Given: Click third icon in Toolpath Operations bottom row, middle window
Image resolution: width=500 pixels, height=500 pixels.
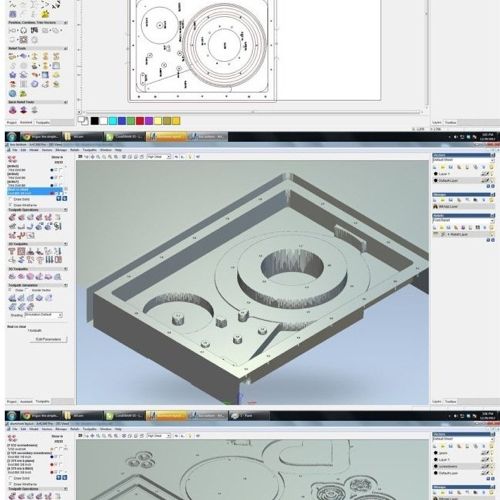Looking at the screenshot, I should pyautogui.click(x=30, y=235).
